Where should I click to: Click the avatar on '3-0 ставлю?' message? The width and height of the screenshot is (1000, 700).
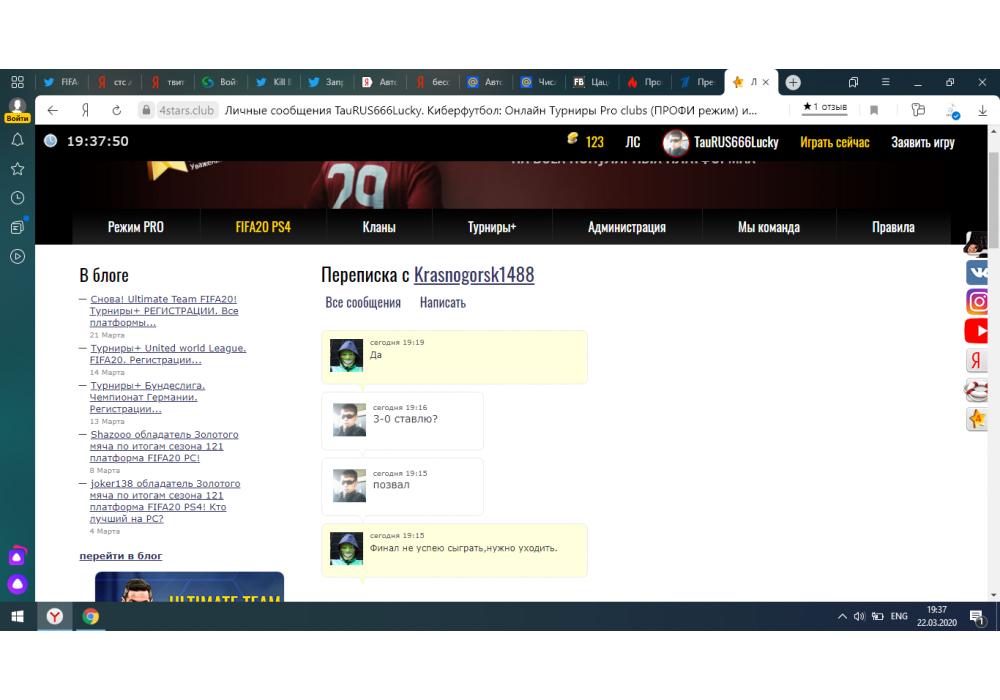[x=349, y=419]
